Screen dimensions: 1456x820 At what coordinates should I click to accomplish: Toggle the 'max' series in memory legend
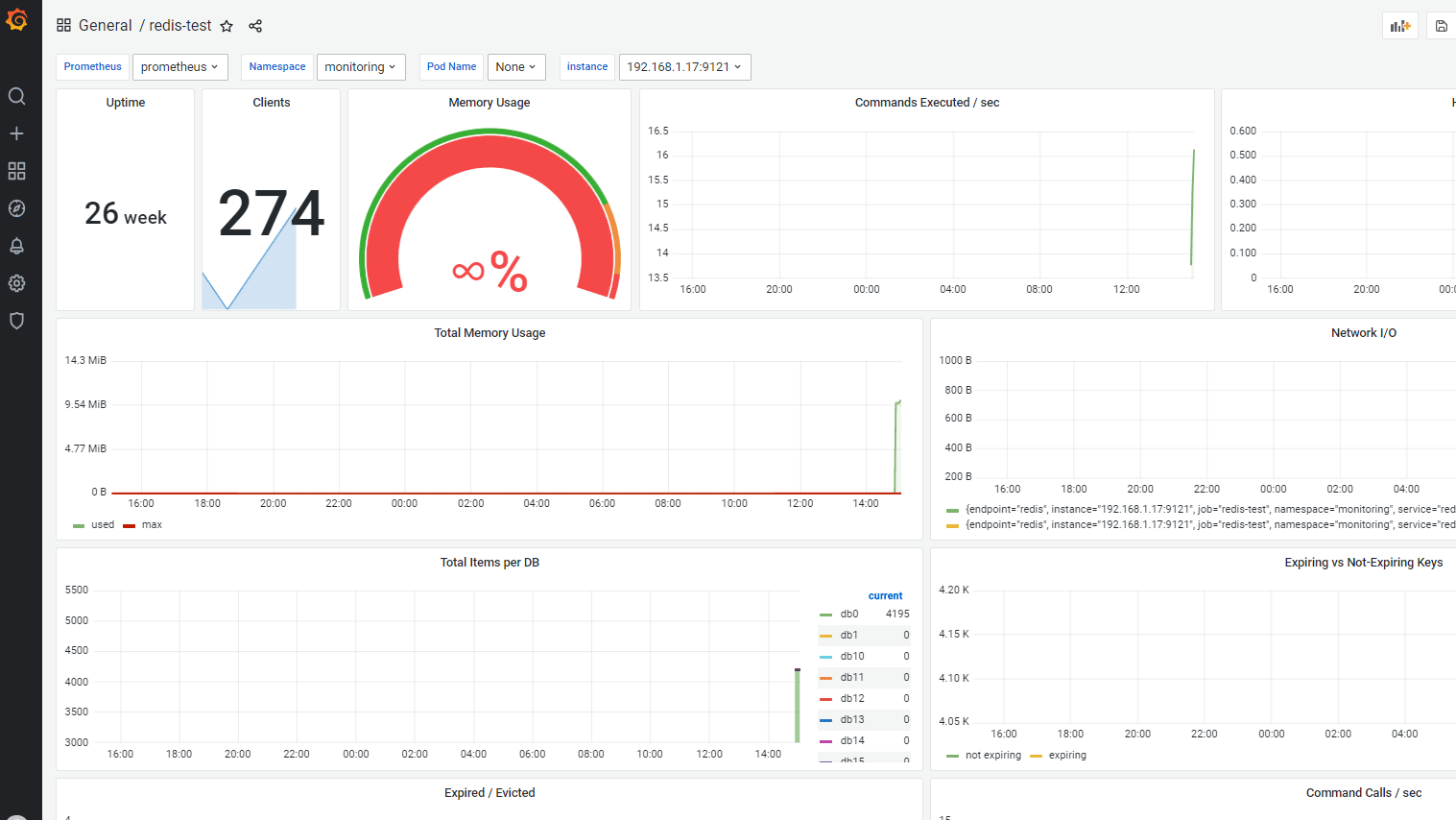click(x=152, y=525)
